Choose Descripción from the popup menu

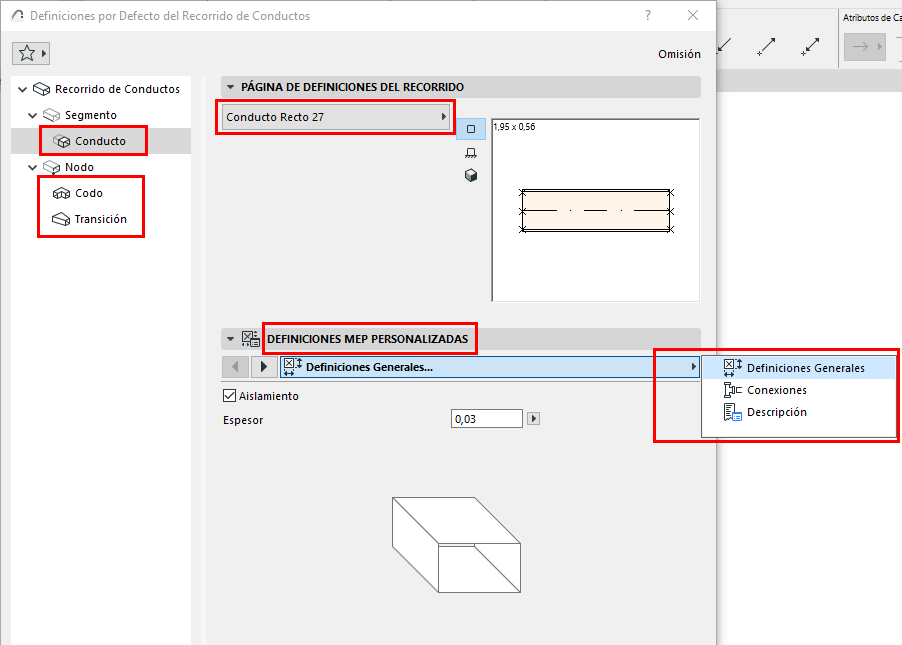click(x=799, y=412)
